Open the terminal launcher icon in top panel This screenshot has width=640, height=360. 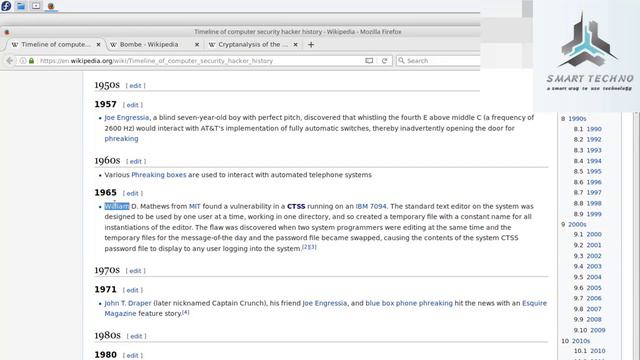[x=36, y=6]
